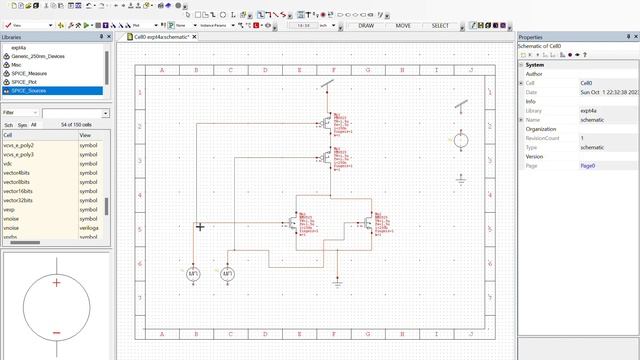Click the cell list horizontal scrollbar
The height and width of the screenshot is (360, 640).
pos(25,242)
